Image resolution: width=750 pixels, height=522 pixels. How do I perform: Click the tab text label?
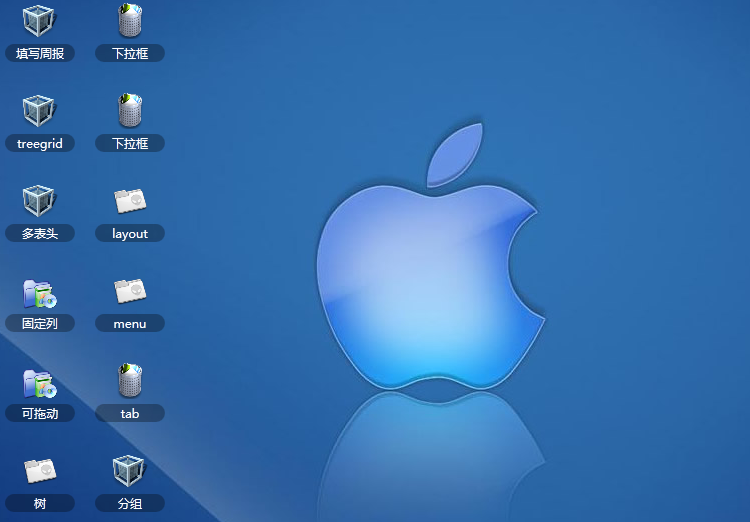130,413
